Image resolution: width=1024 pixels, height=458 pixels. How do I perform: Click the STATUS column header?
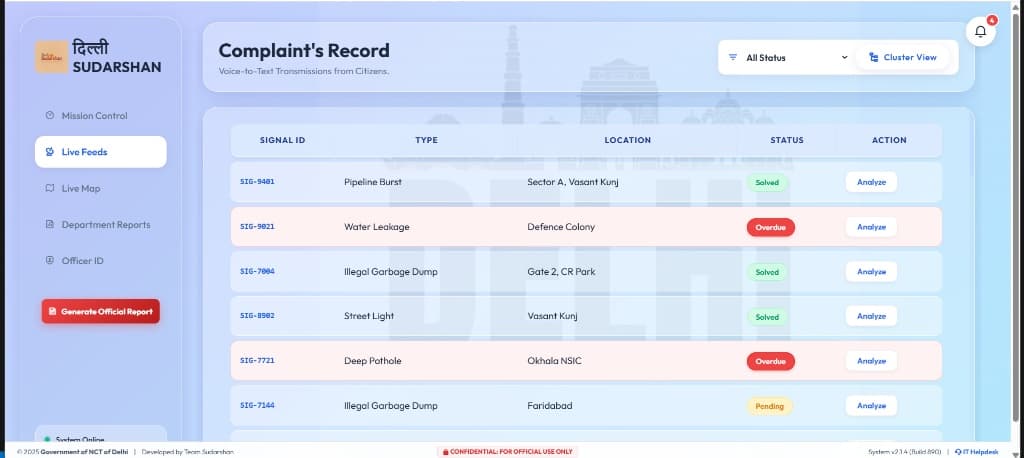787,140
